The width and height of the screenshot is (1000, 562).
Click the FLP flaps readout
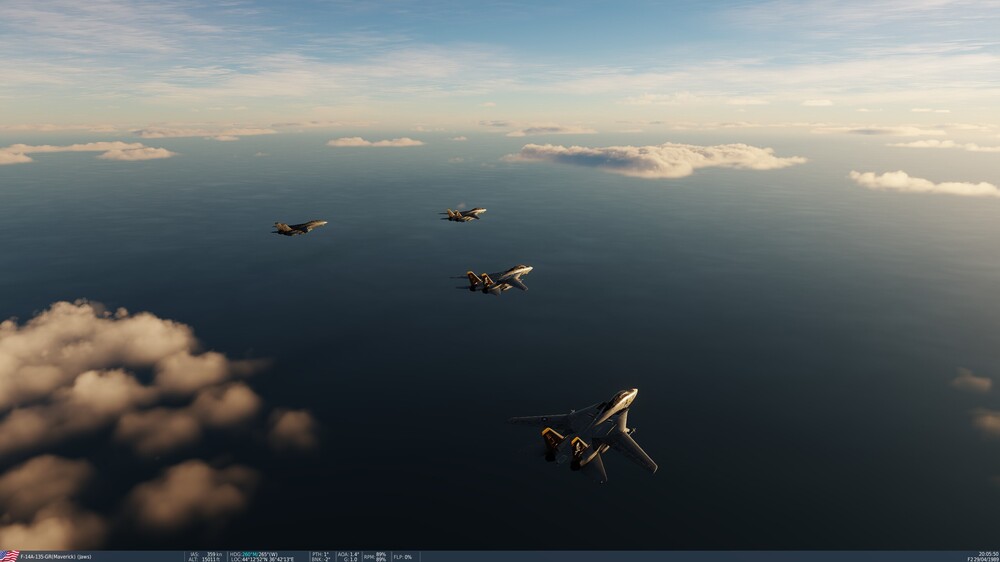tap(402, 557)
